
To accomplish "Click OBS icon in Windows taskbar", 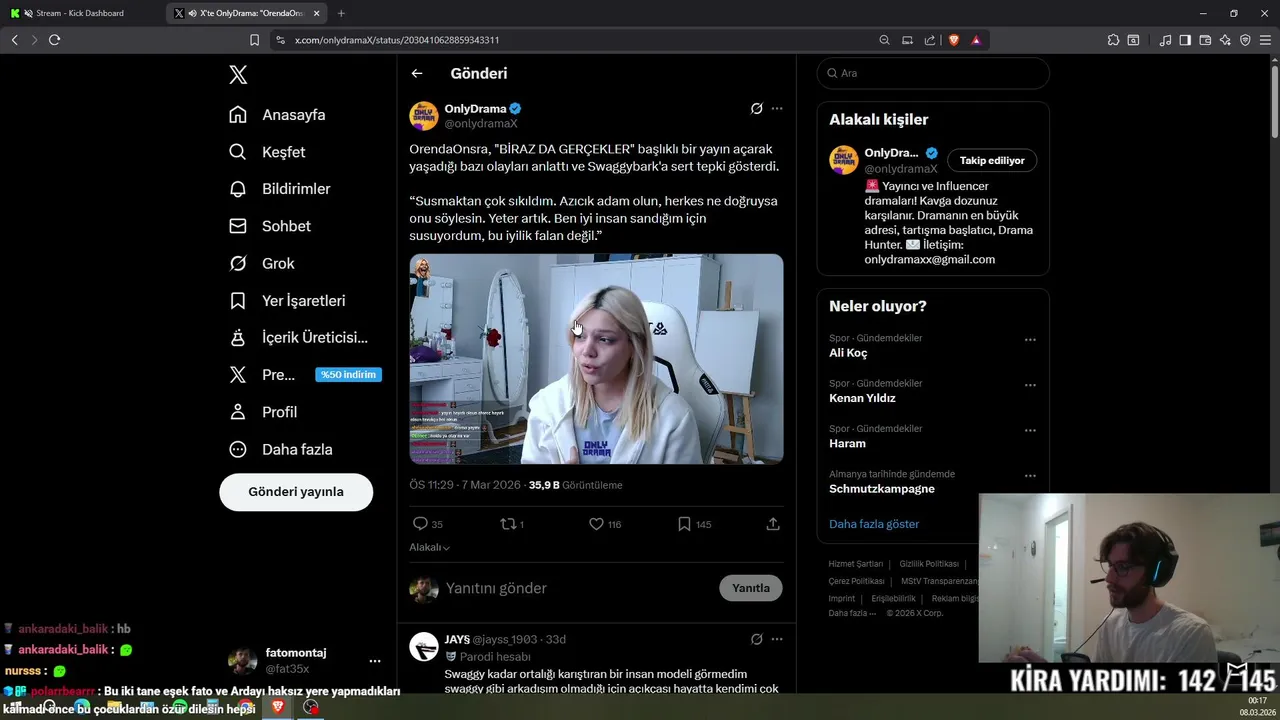I will click(x=311, y=707).
